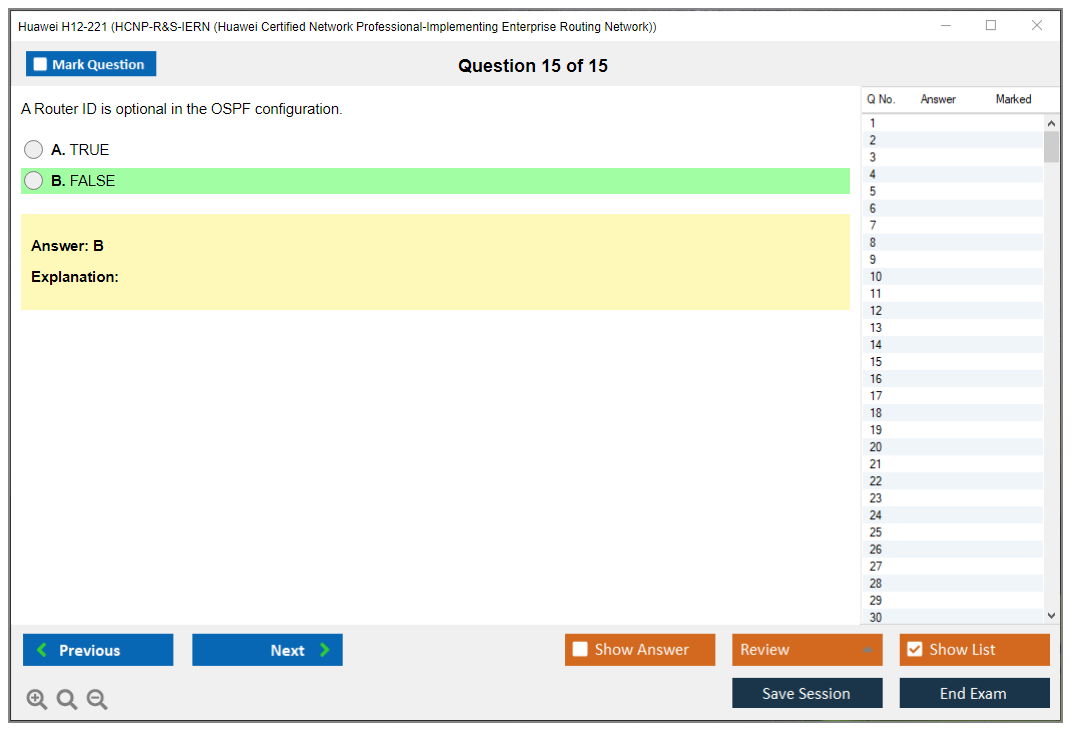Enable the Show Answer checkbox
Image resolution: width=1075 pixels, height=735 pixels.
pos(580,650)
